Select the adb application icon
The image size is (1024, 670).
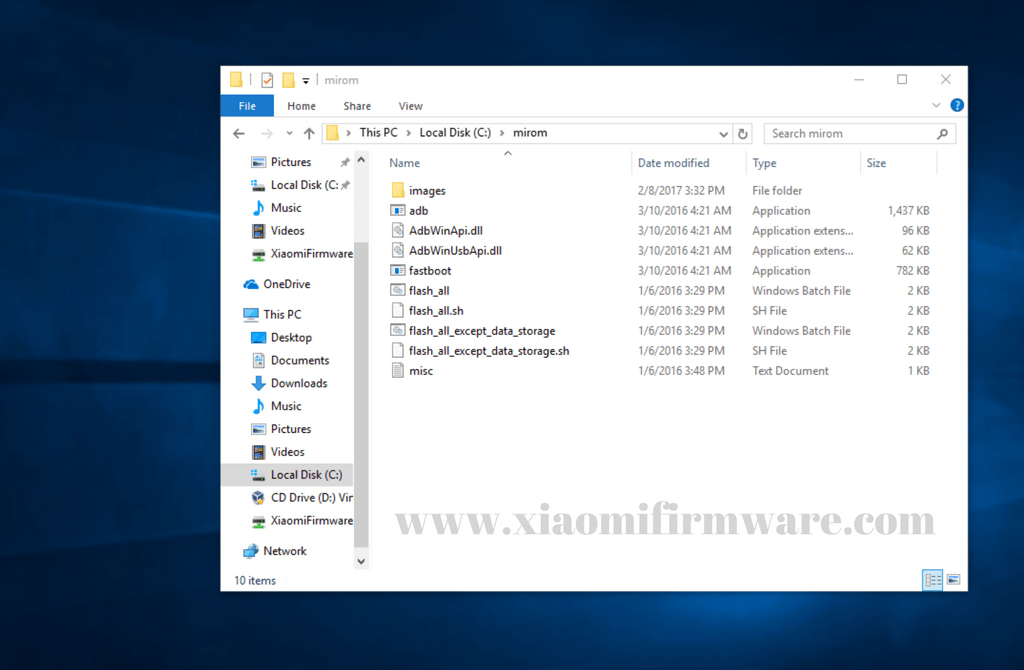point(398,210)
